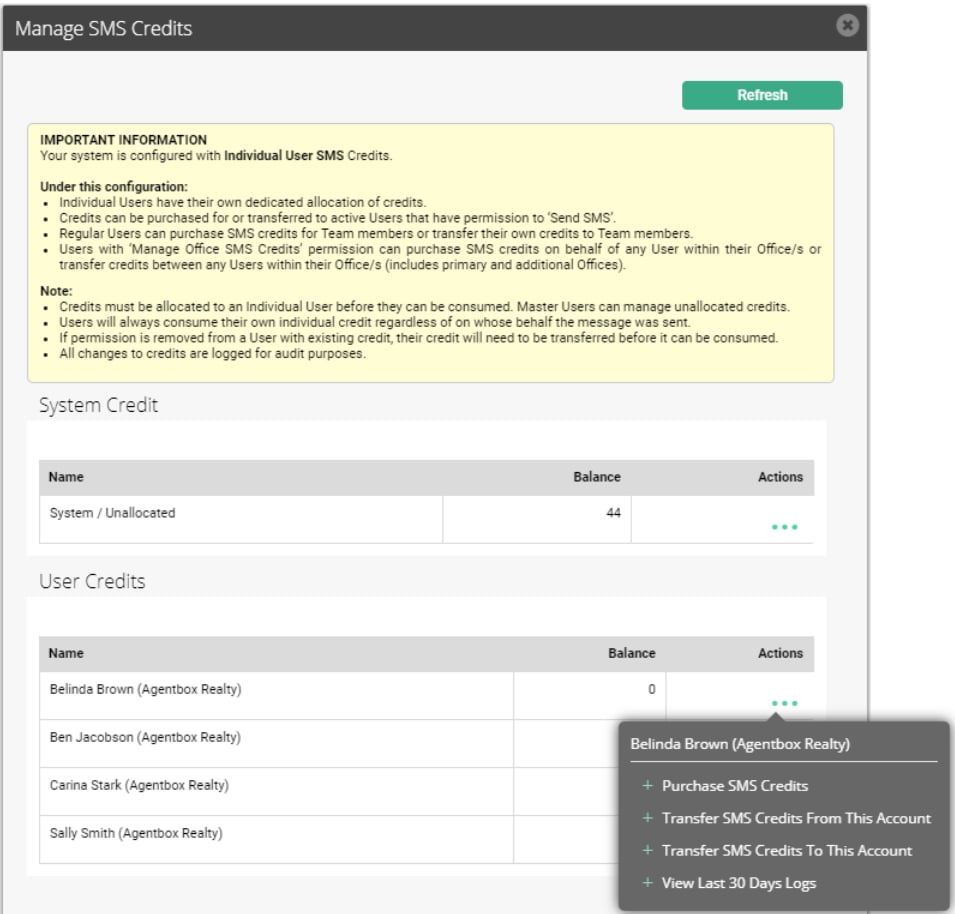
Task: Click plus icon beside View Last 30 Days Logs
Action: [647, 882]
